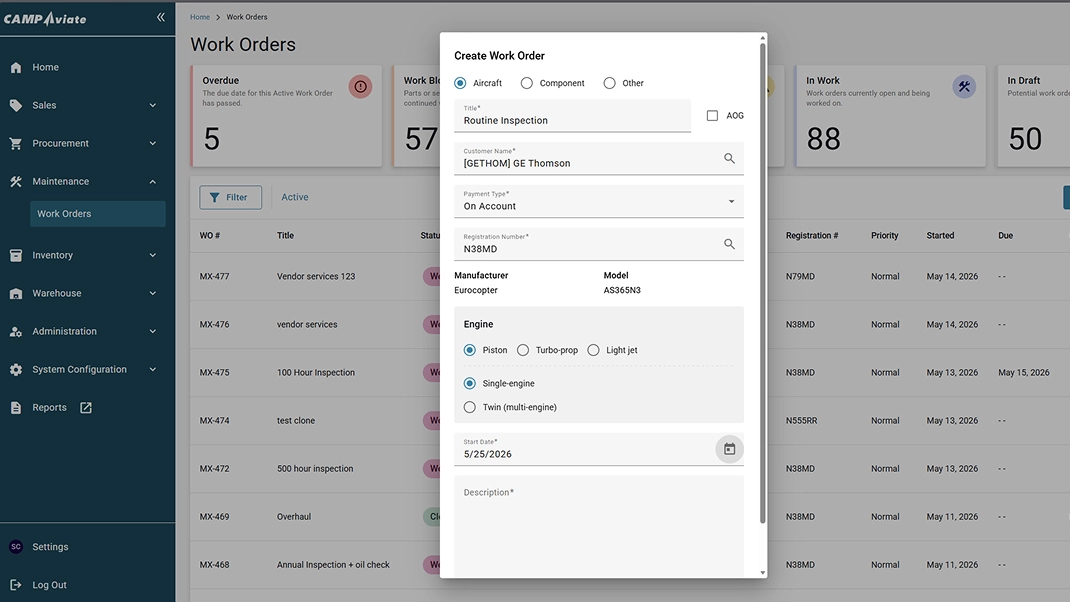Sort by the Priority column header

884,235
